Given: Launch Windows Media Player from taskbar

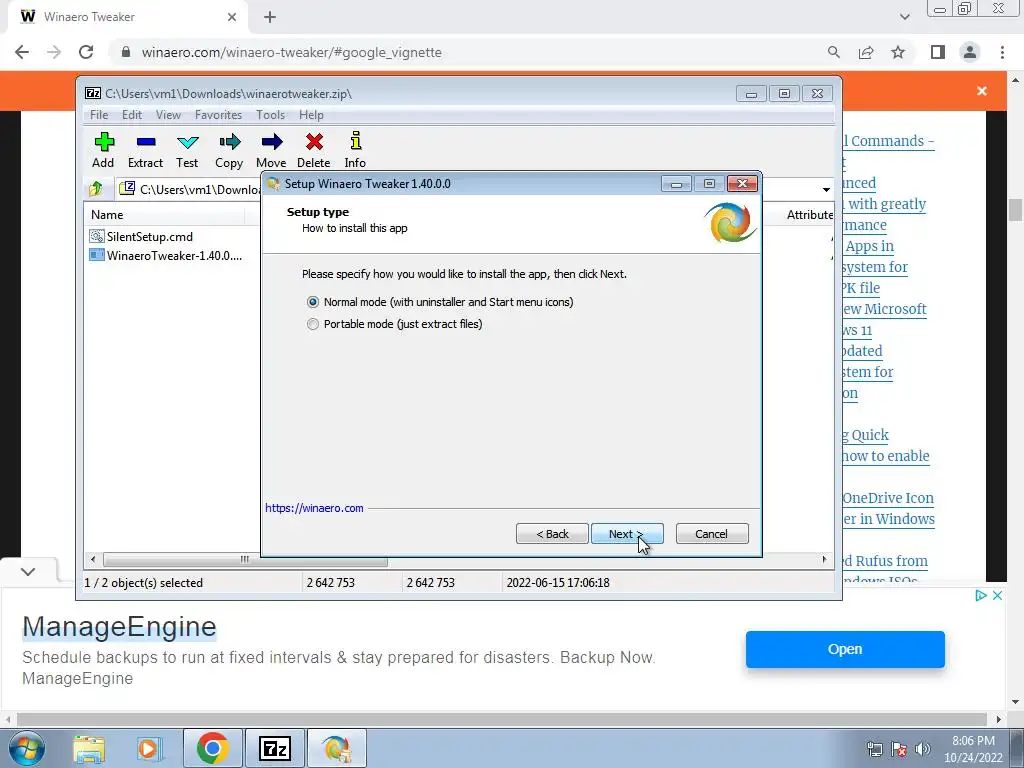Looking at the screenshot, I should tap(149, 748).
